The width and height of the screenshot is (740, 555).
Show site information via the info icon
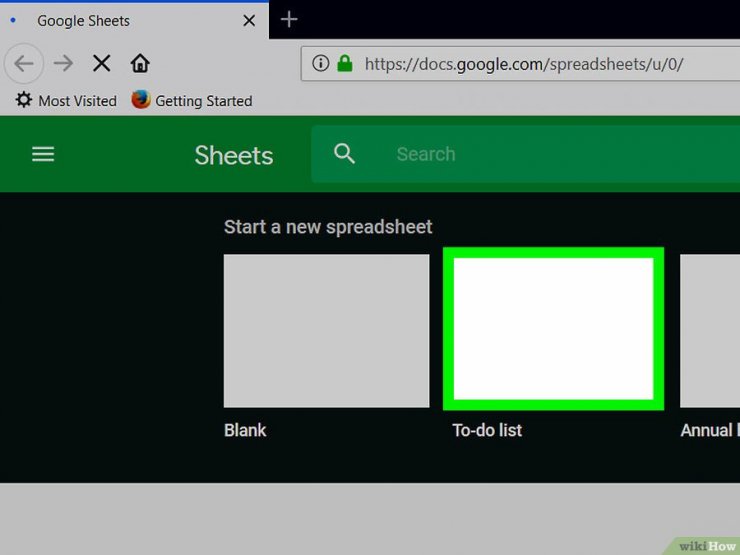(x=320, y=63)
